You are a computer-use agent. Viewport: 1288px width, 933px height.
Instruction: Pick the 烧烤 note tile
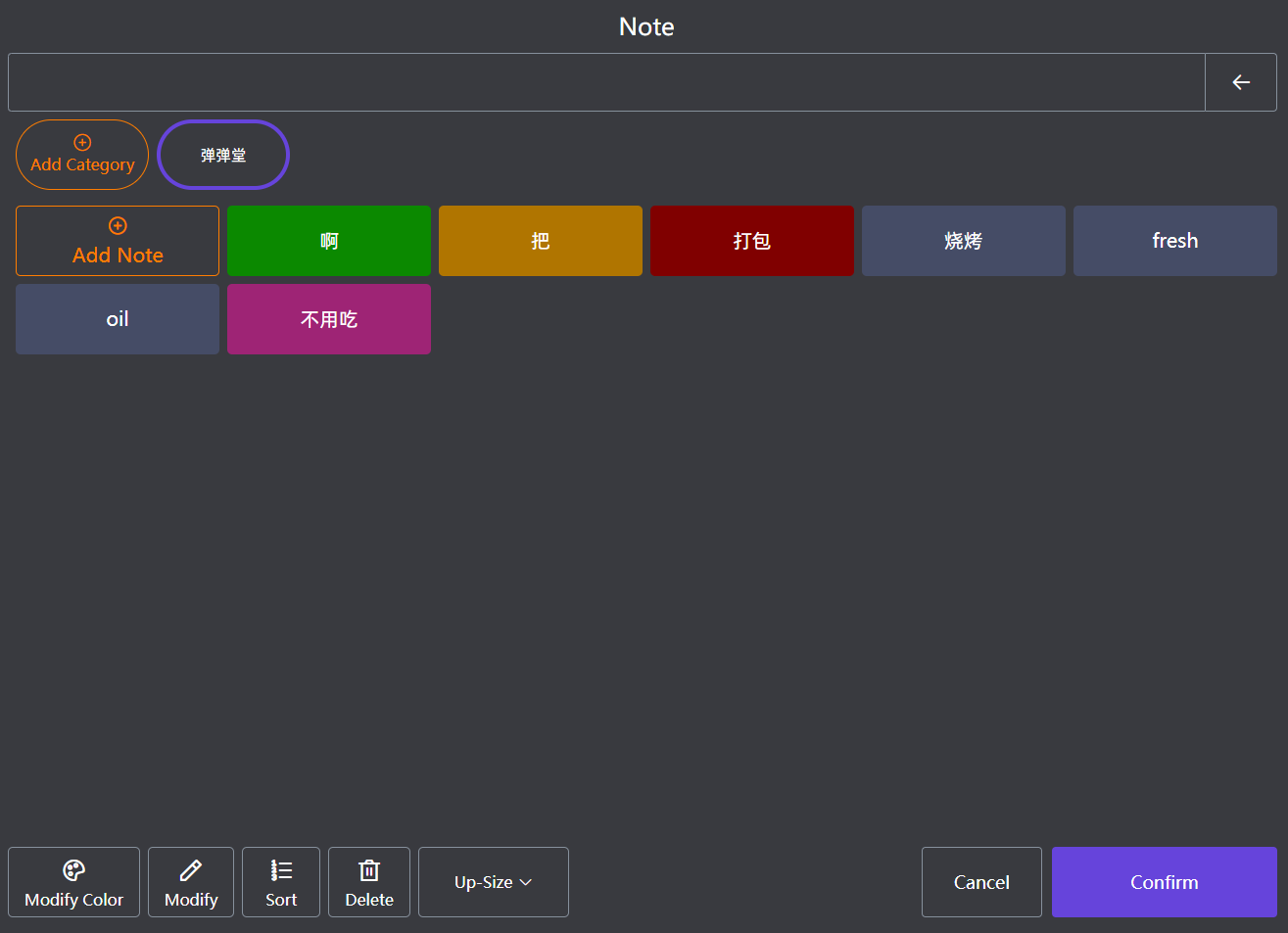(x=964, y=241)
